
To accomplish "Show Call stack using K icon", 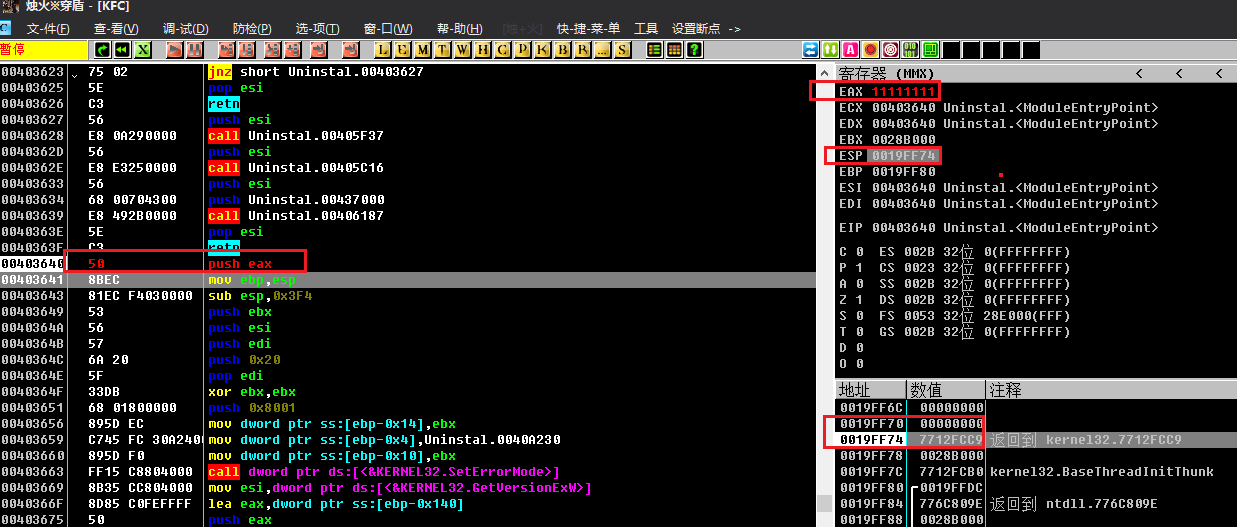I will pos(542,50).
